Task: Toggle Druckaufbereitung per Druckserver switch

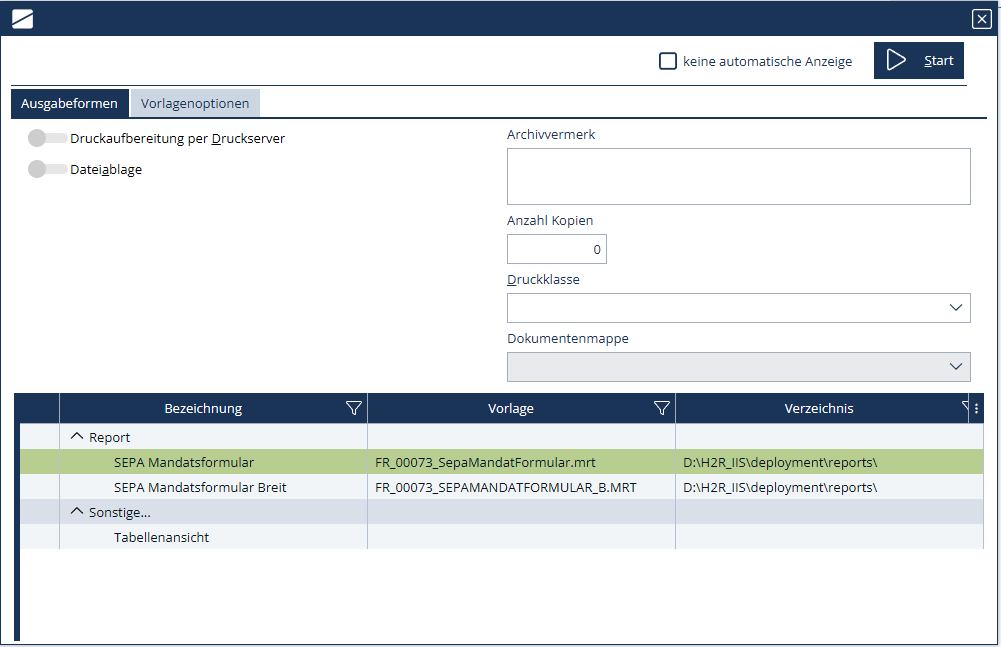Action: click(x=47, y=138)
